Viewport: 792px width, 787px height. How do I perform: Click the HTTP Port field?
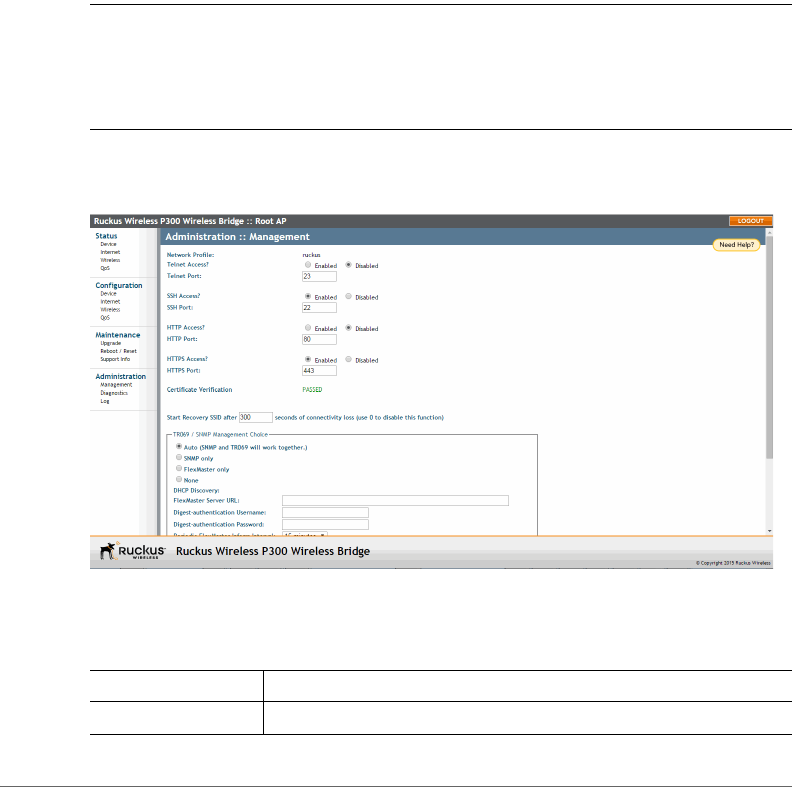319,339
